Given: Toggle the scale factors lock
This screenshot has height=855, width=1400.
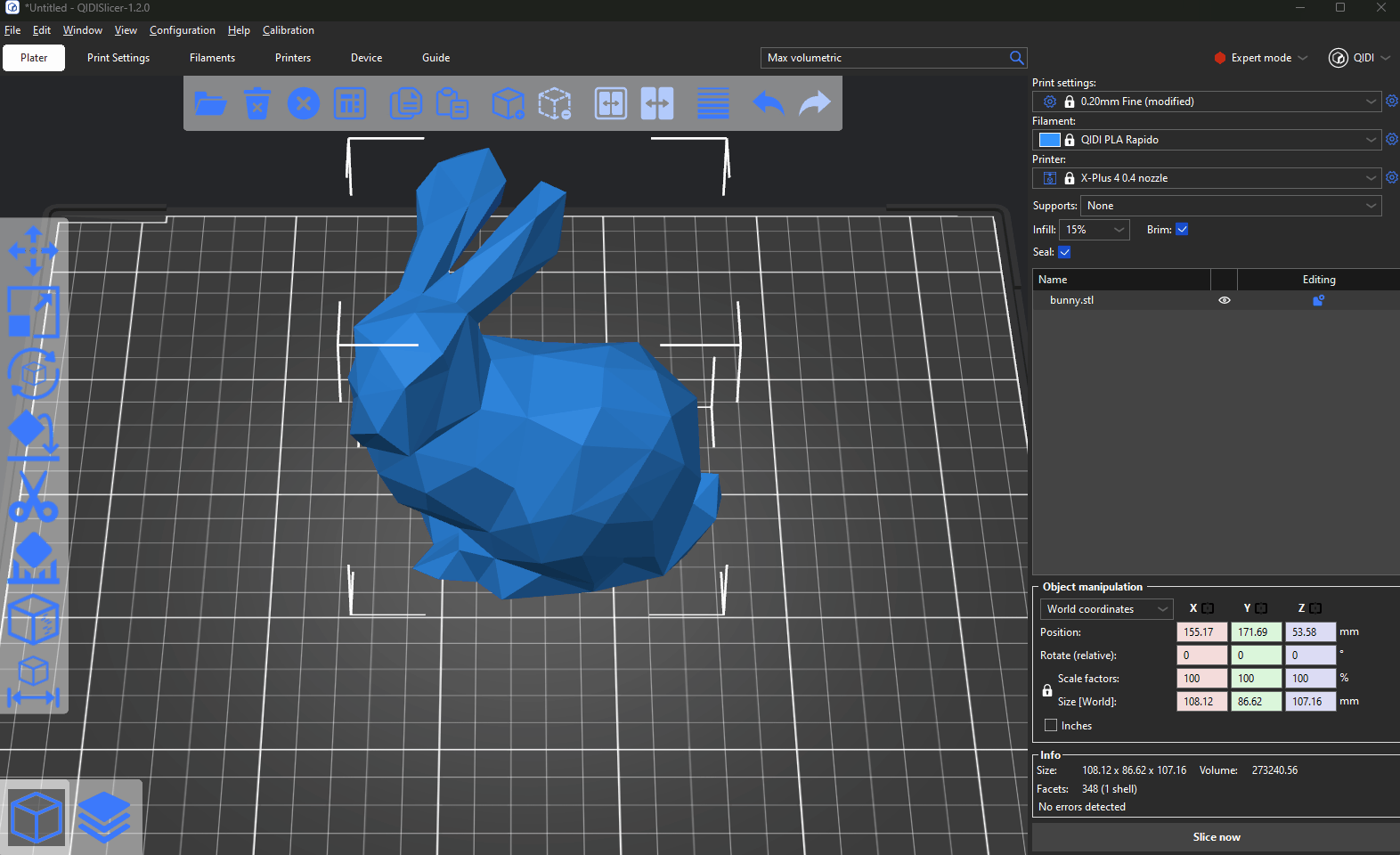Looking at the screenshot, I should [1047, 690].
